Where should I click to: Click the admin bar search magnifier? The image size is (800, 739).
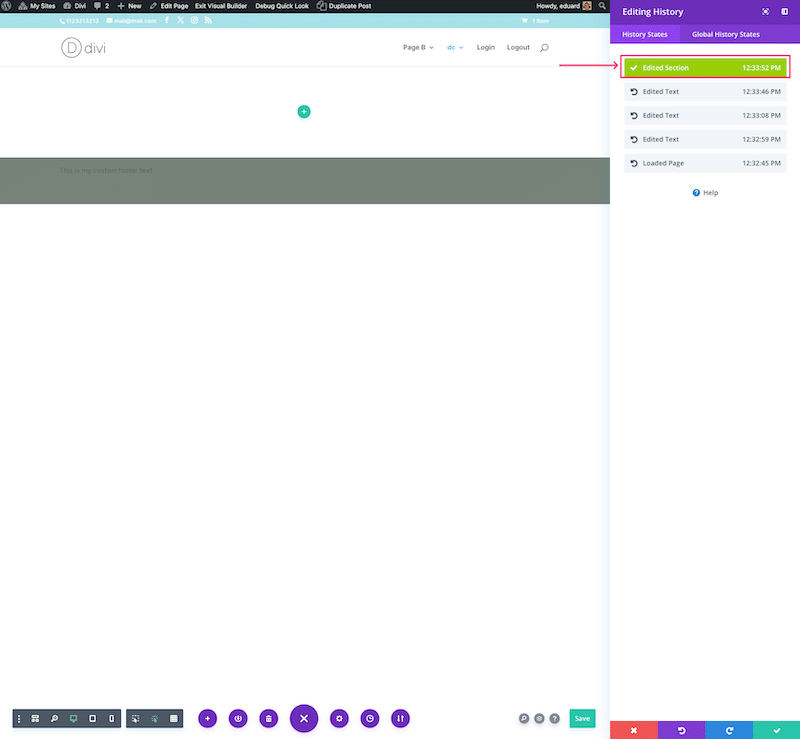(x=602, y=6)
